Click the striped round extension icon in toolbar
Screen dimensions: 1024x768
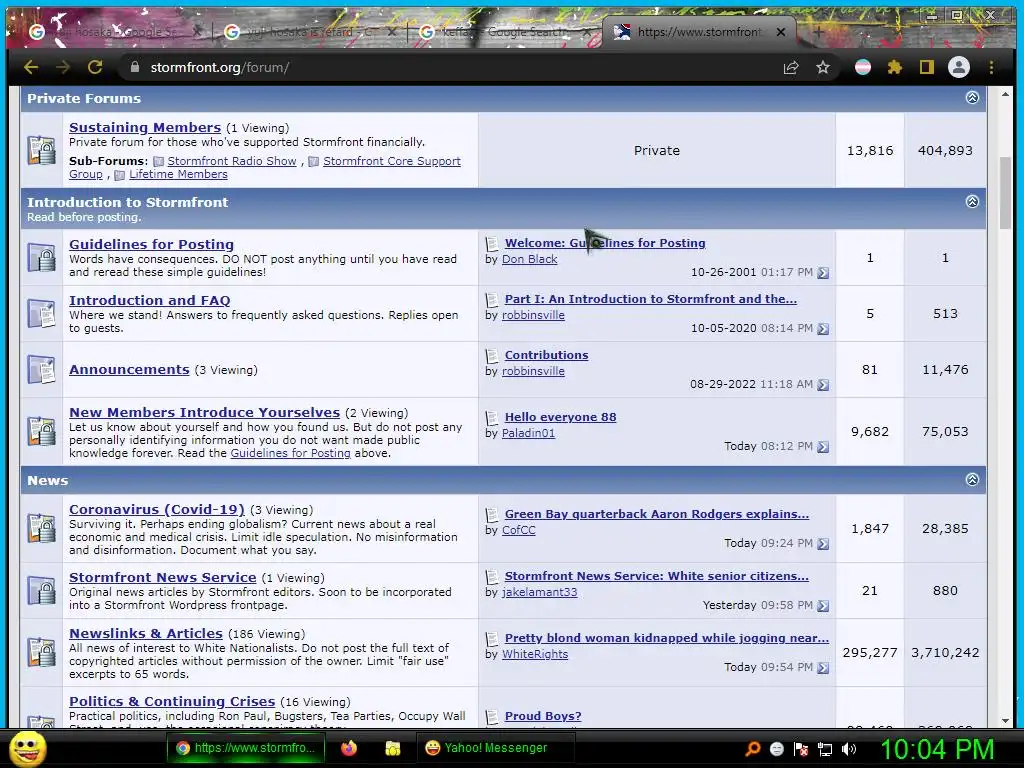[863, 67]
